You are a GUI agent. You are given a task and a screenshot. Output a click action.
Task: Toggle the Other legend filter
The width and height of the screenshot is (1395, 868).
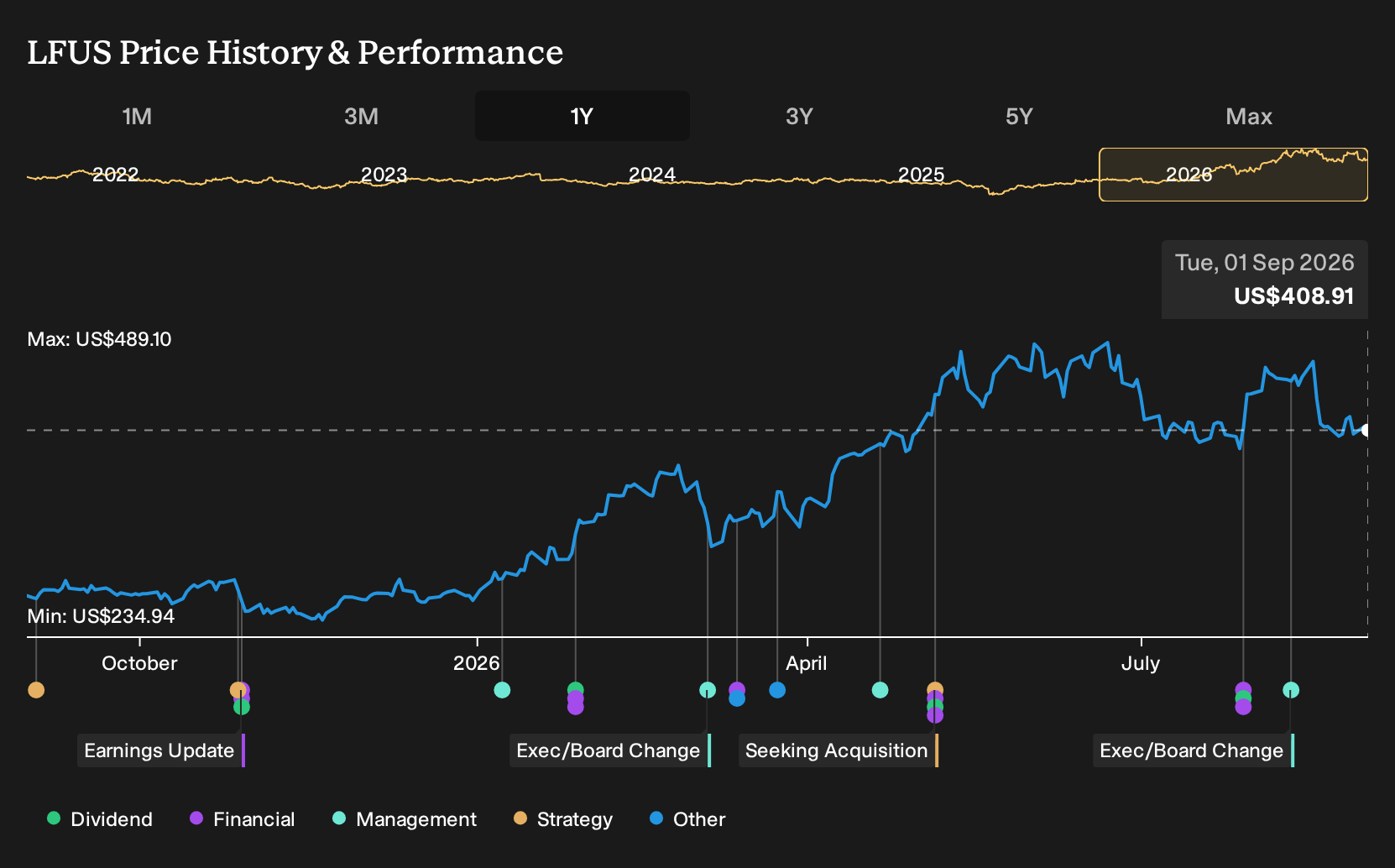[x=687, y=819]
